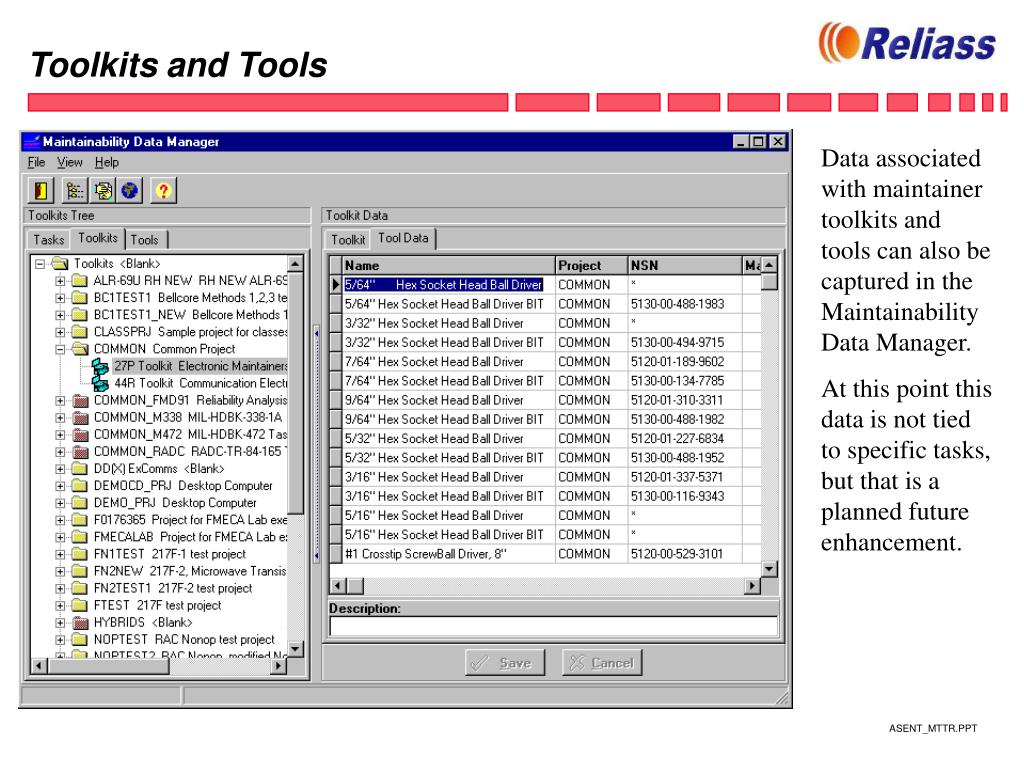Select the FN2NEW 217F-2 Microwave tree item

click(190, 571)
